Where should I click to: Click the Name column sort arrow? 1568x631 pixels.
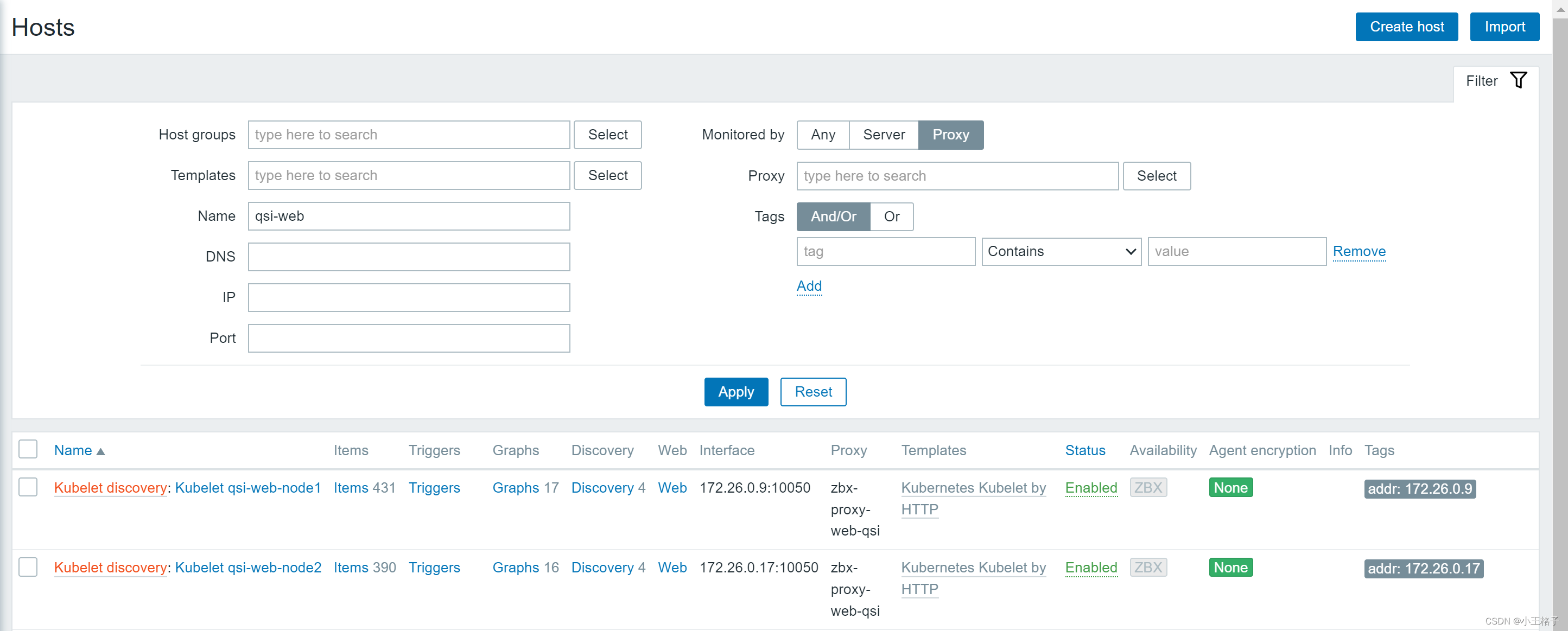pyautogui.click(x=100, y=451)
